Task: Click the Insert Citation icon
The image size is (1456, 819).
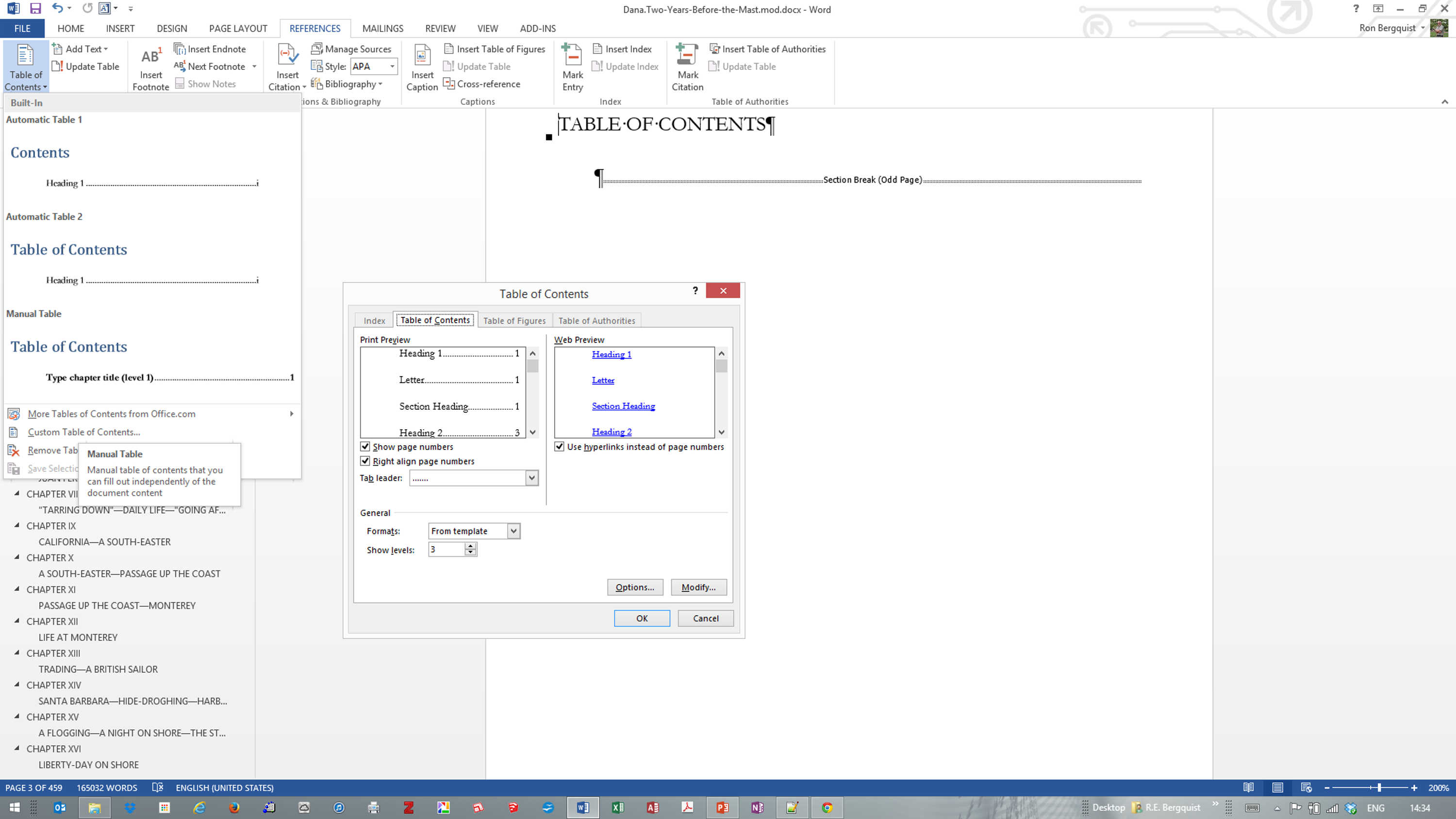Action: [x=287, y=56]
